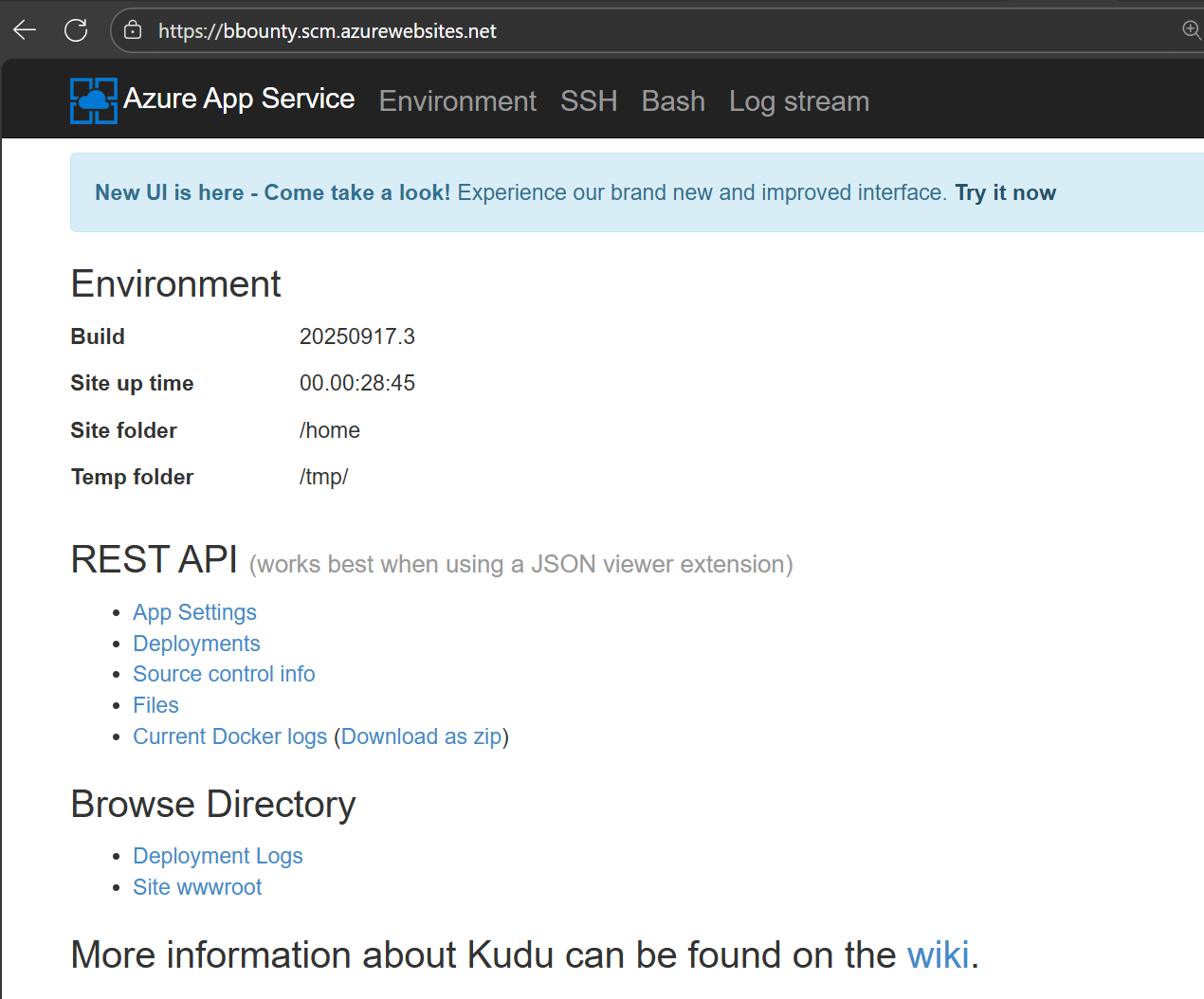
Task: Click the Azure App Service brand title
Action: pyautogui.click(x=239, y=99)
